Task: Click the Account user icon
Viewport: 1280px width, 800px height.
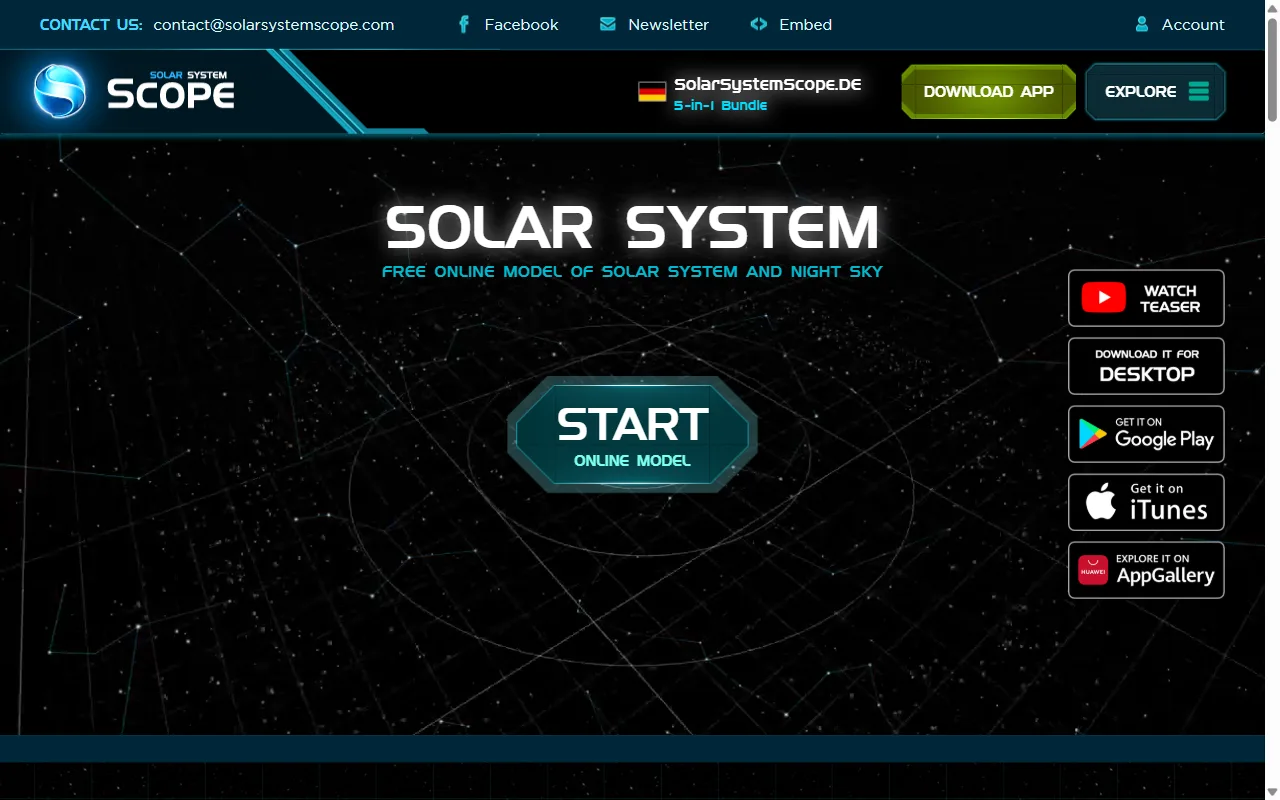Action: click(x=1142, y=24)
